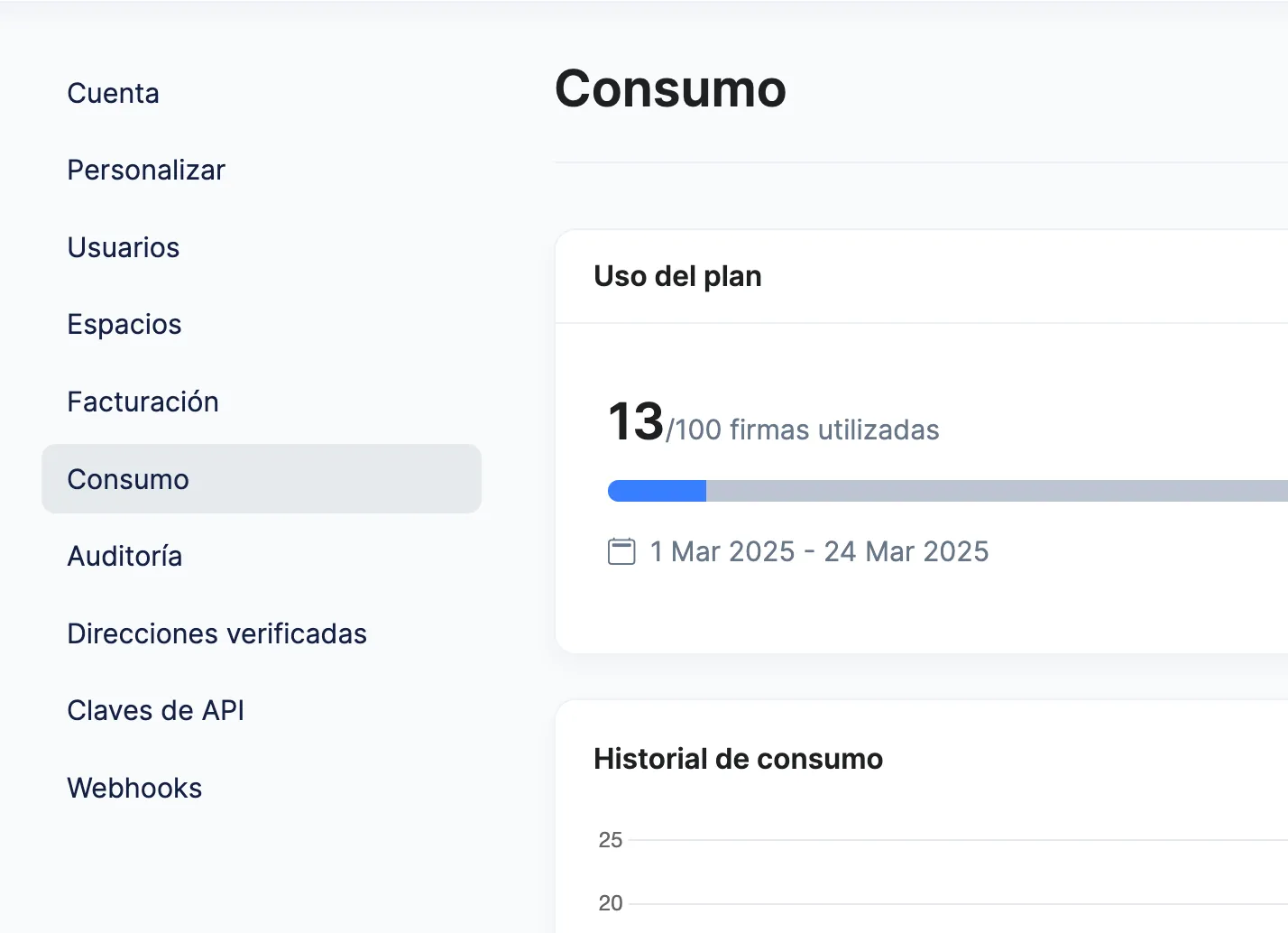This screenshot has width=1288, height=933.
Task: Click the calendar icon beside the date range
Action: tap(621, 551)
